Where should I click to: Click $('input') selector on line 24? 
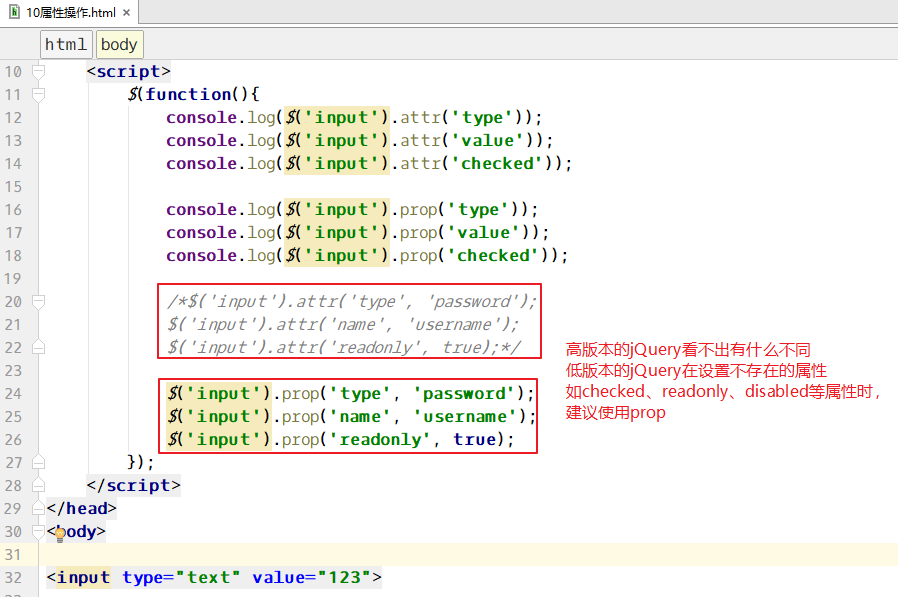(218, 394)
